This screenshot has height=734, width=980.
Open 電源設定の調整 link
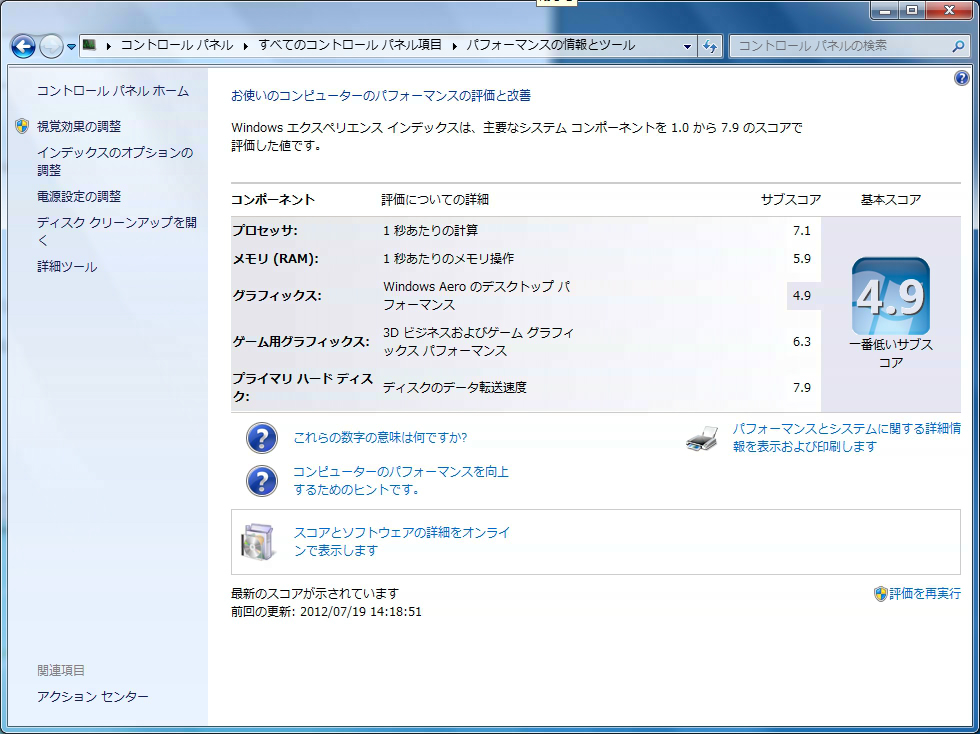point(79,196)
